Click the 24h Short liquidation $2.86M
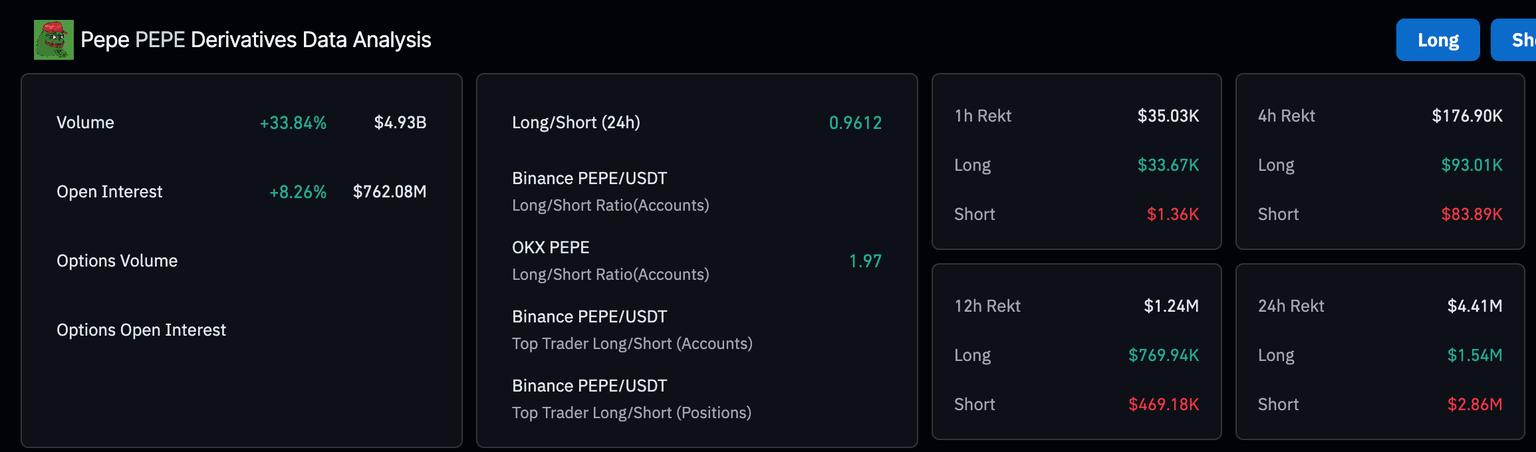This screenshot has height=452, width=1536. 1474,404
